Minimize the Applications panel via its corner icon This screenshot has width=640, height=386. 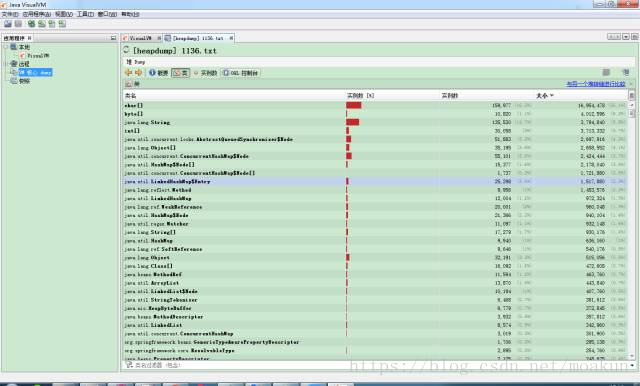[x=113, y=38]
